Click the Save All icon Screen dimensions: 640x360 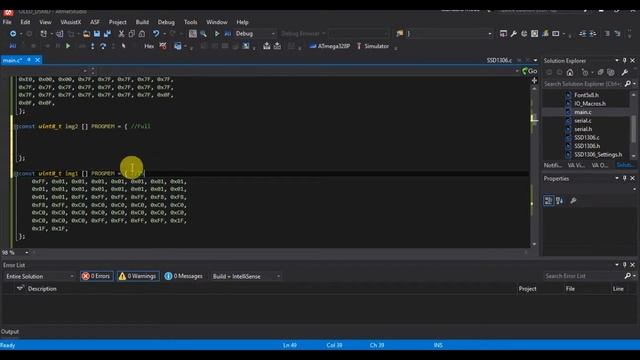[108, 34]
